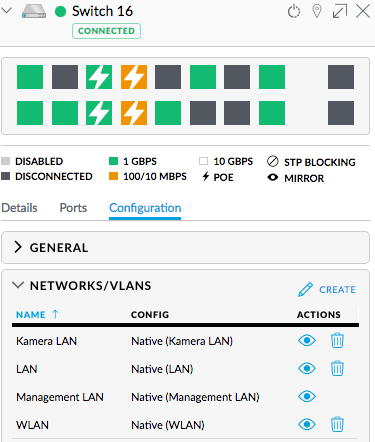Click the orange PoE port in the bottom row
375x442 pixels.
coord(134,113)
